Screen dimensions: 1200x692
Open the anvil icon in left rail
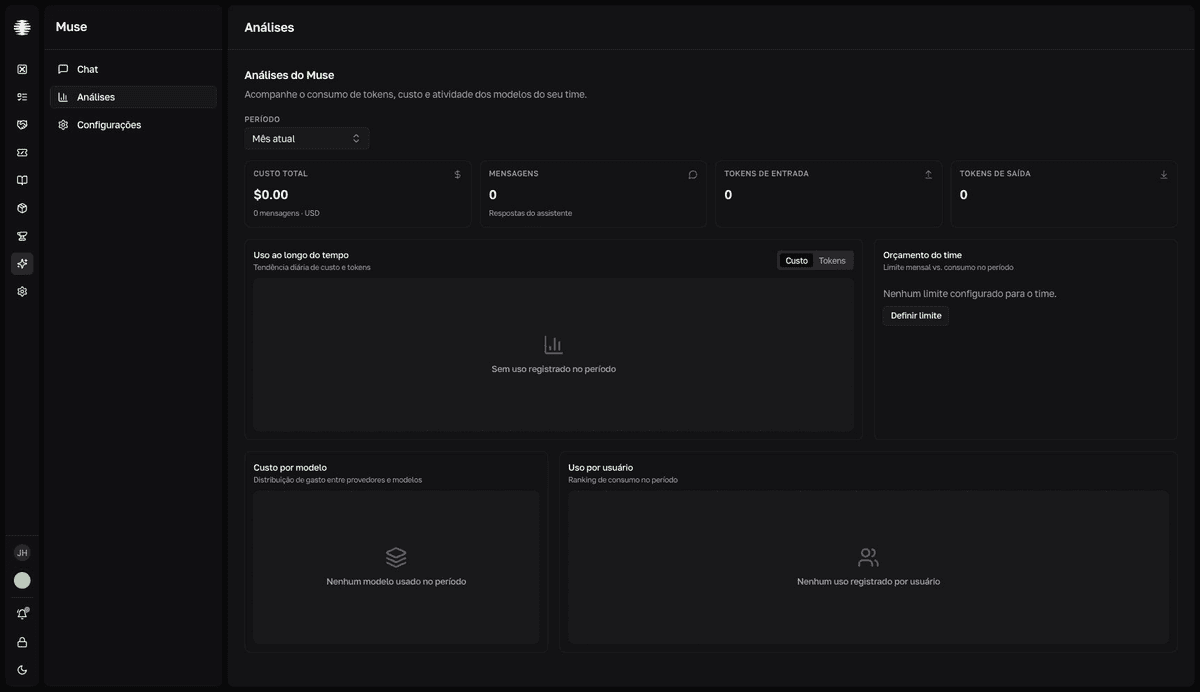pos(22,236)
